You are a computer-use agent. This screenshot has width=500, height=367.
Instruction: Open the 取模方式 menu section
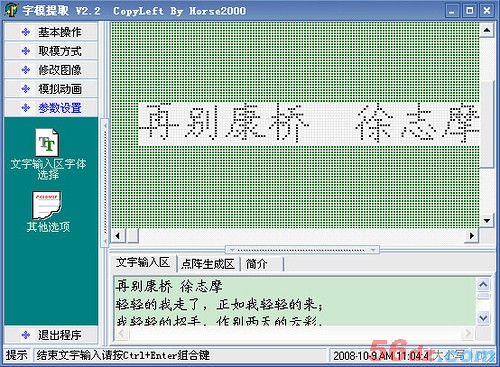tap(51, 51)
